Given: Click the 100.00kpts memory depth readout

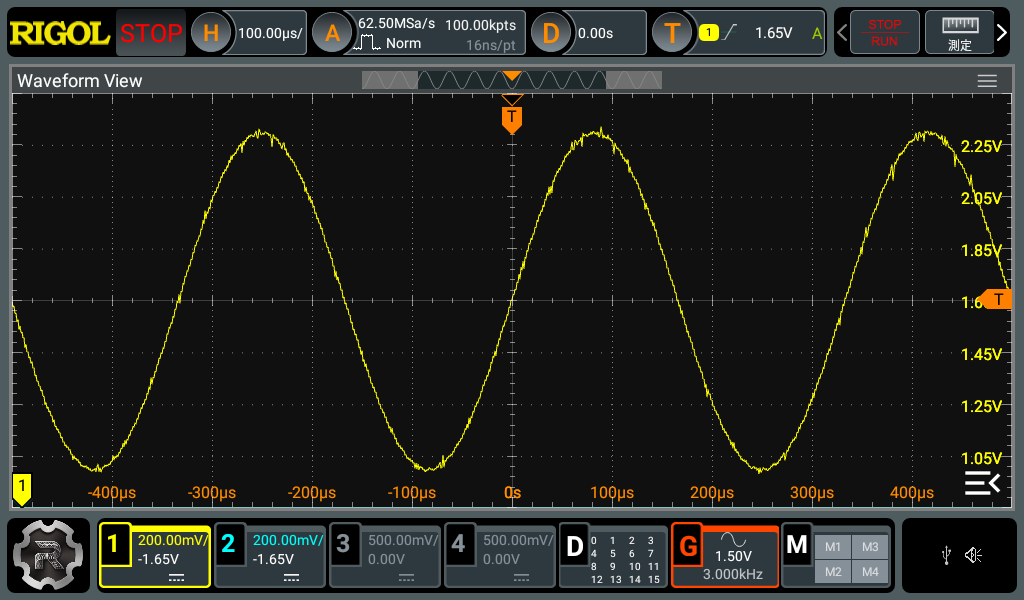Looking at the screenshot, I should click(x=481, y=25).
